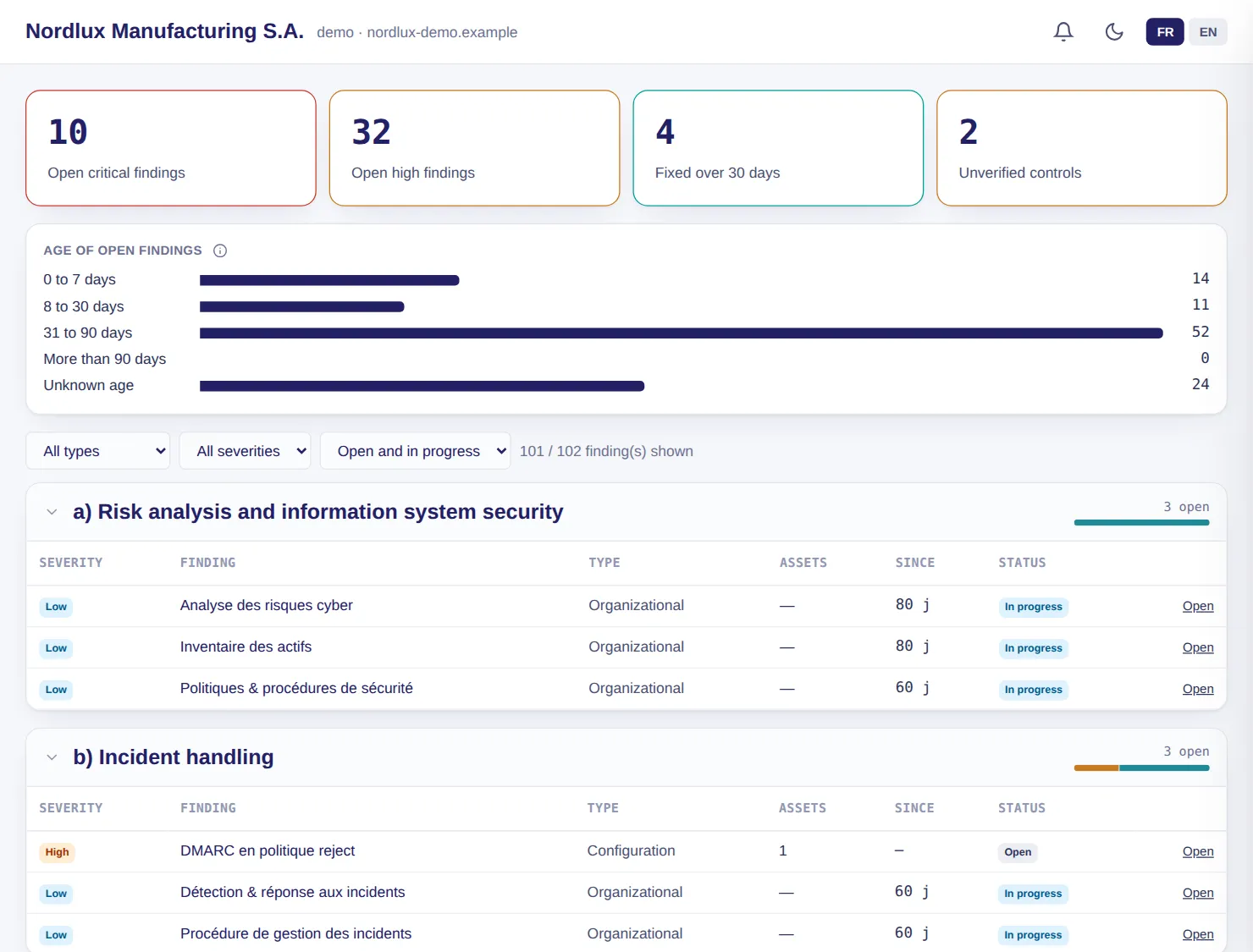Switch language to FR
The height and width of the screenshot is (952, 1253).
tap(1165, 32)
